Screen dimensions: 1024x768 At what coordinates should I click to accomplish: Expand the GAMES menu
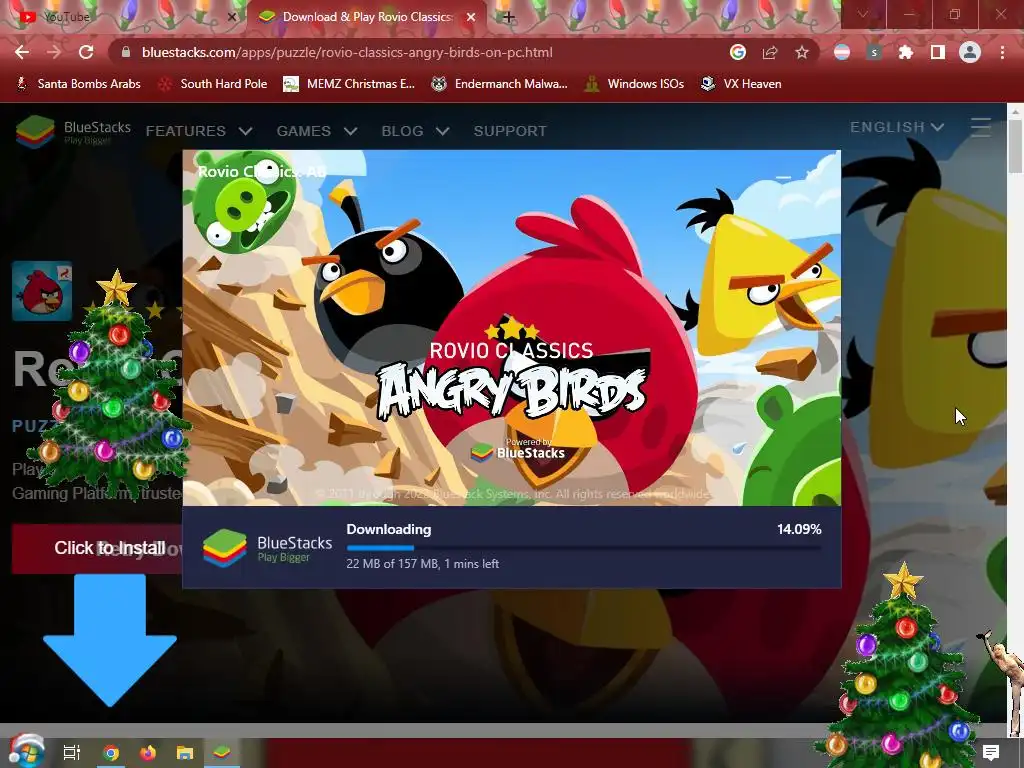[317, 131]
